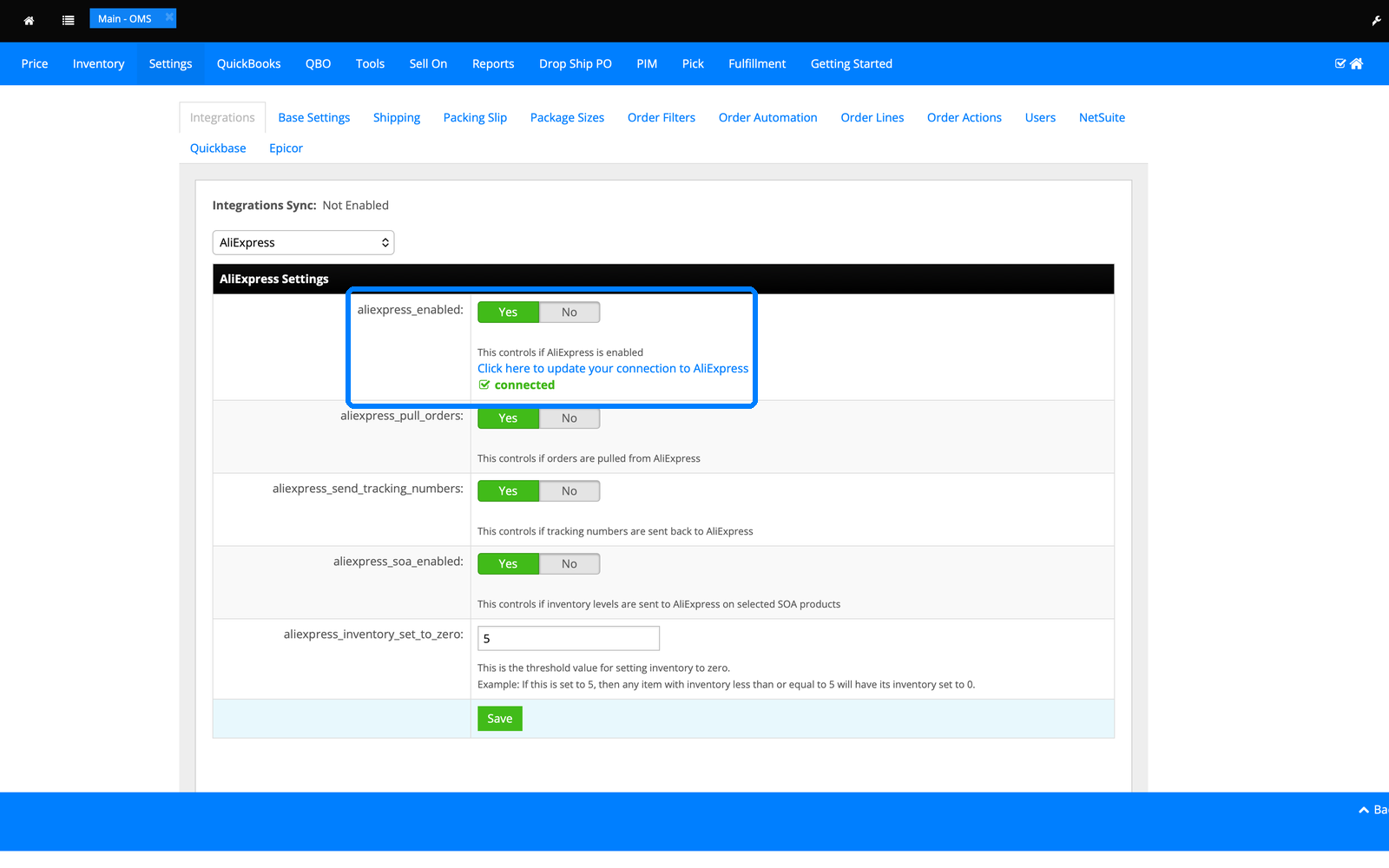Click the aliexpress_inventory_set_to_zero input field
The height and width of the screenshot is (868, 1389).
point(569,638)
